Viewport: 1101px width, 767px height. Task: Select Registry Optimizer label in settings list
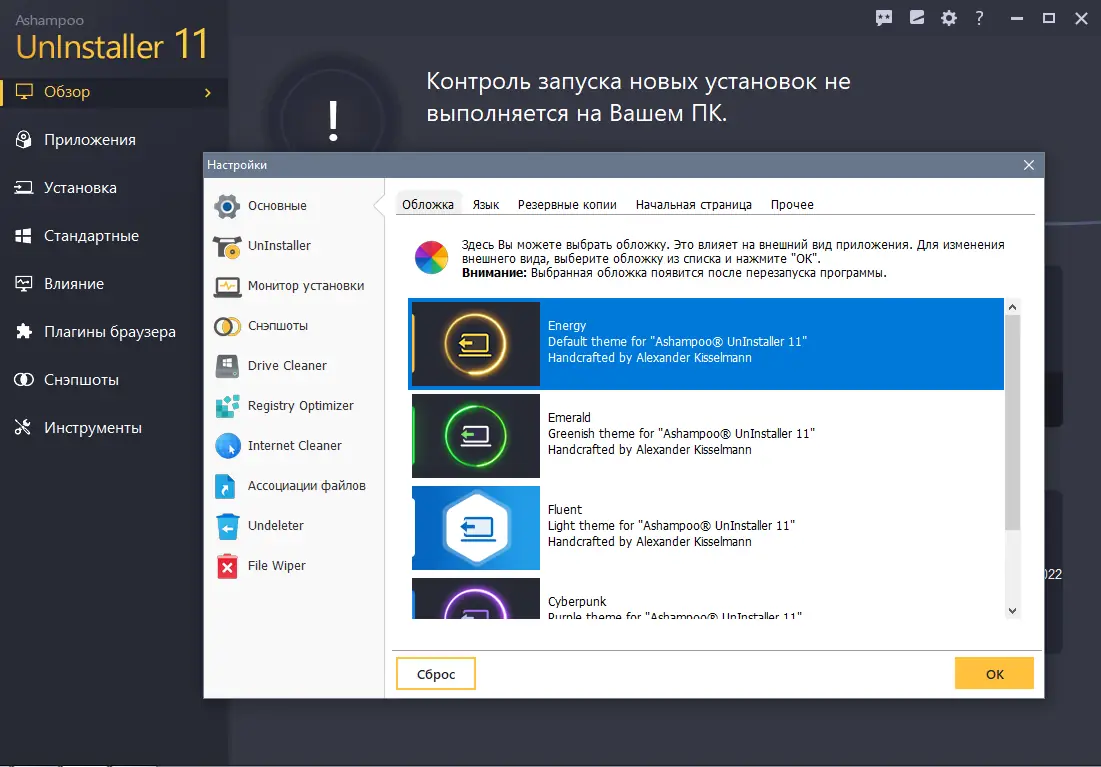301,406
